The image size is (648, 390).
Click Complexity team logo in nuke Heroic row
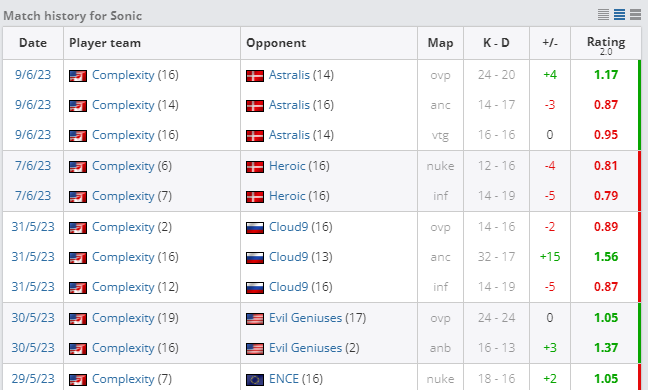click(78, 167)
